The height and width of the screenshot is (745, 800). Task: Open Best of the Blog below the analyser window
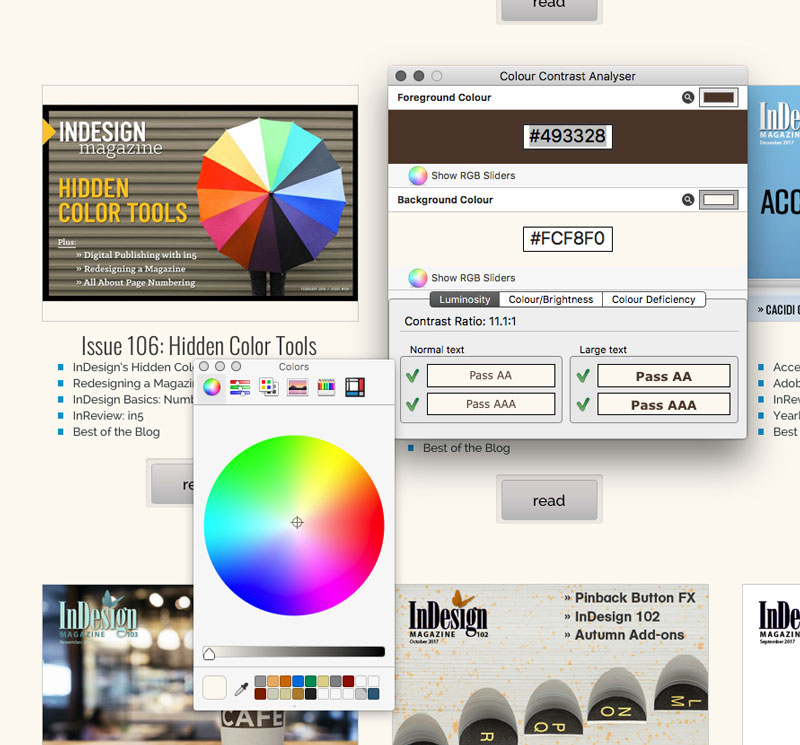point(466,448)
